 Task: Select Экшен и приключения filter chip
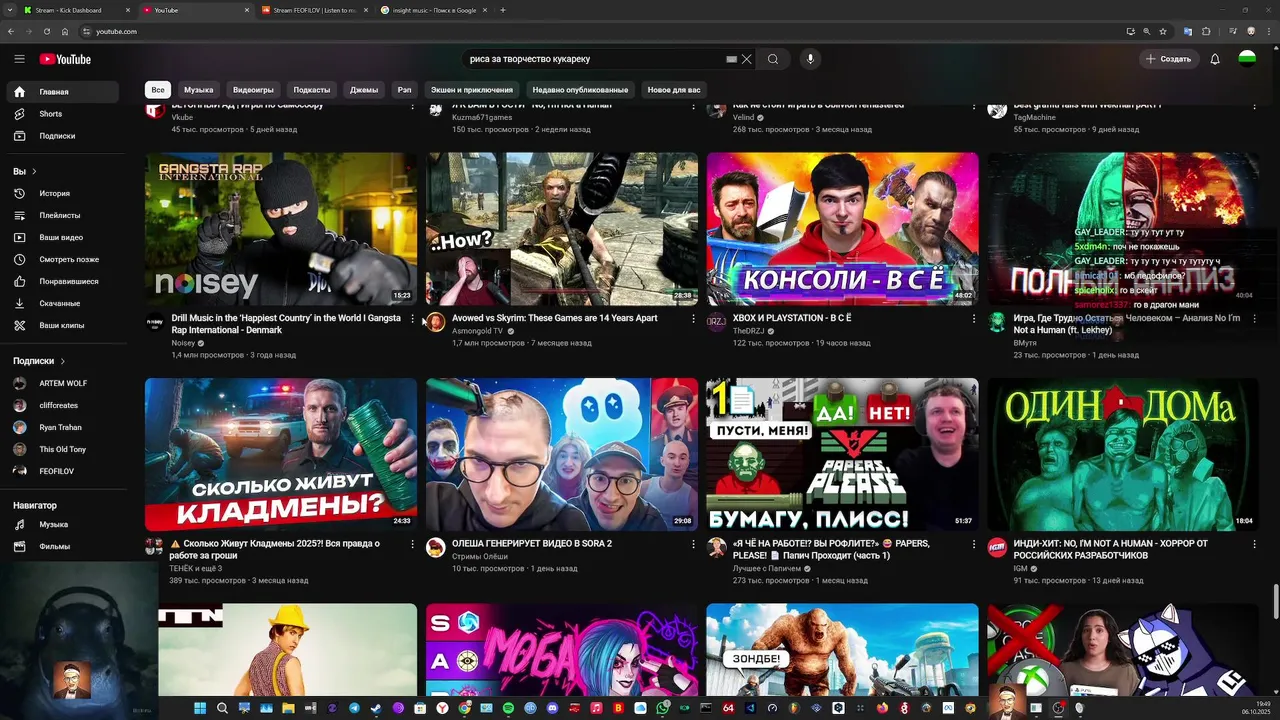472,90
